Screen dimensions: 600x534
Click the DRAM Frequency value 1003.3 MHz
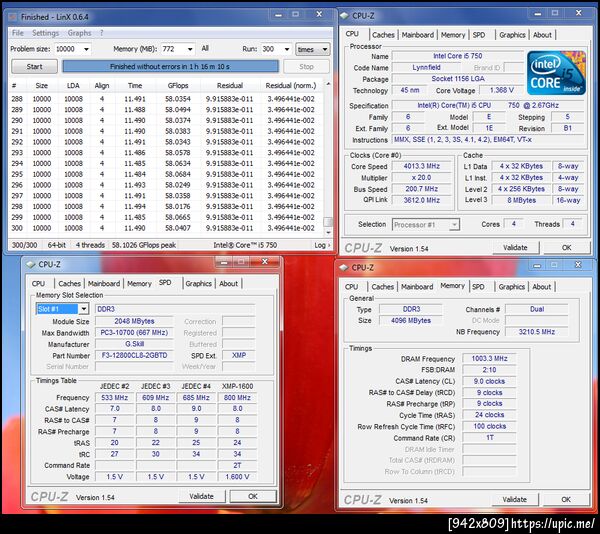tap(489, 358)
